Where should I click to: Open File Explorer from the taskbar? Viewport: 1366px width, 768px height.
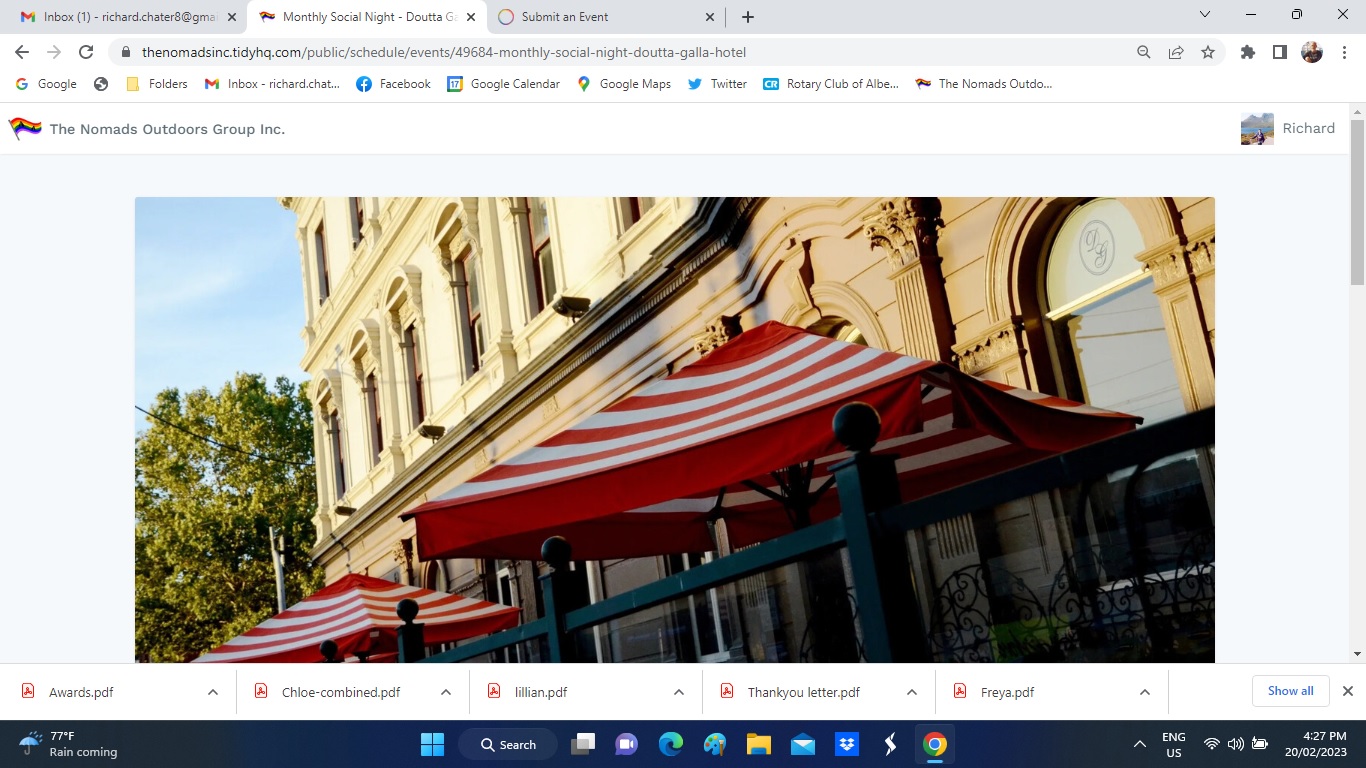pyautogui.click(x=759, y=744)
